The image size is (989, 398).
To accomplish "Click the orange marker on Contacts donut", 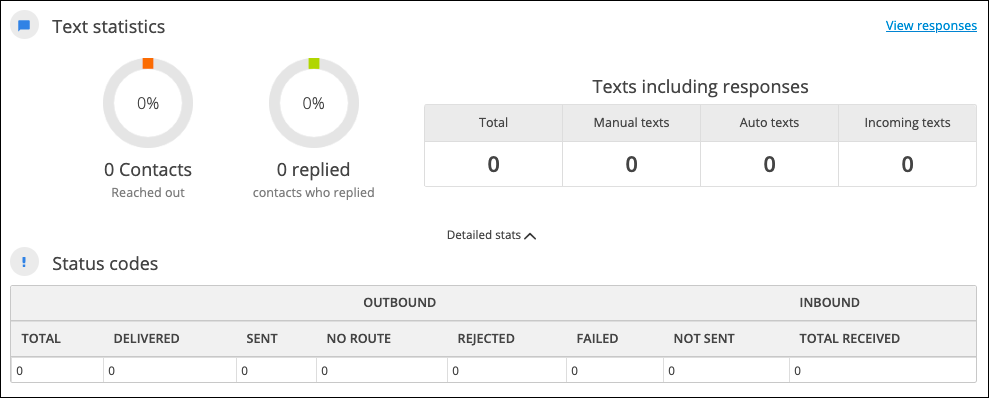I will pyautogui.click(x=148, y=63).
